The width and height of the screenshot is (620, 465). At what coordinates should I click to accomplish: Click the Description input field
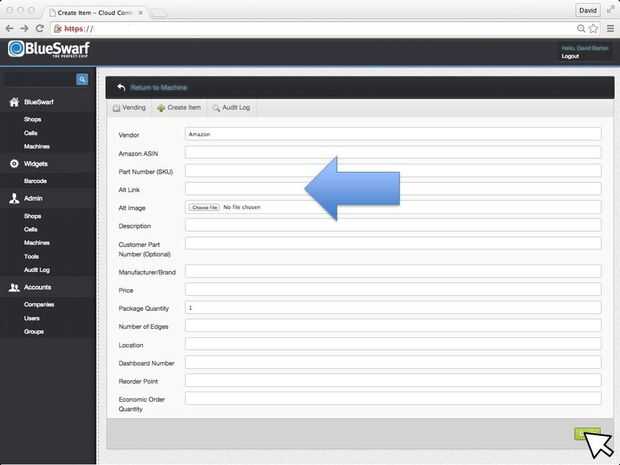[393, 225]
